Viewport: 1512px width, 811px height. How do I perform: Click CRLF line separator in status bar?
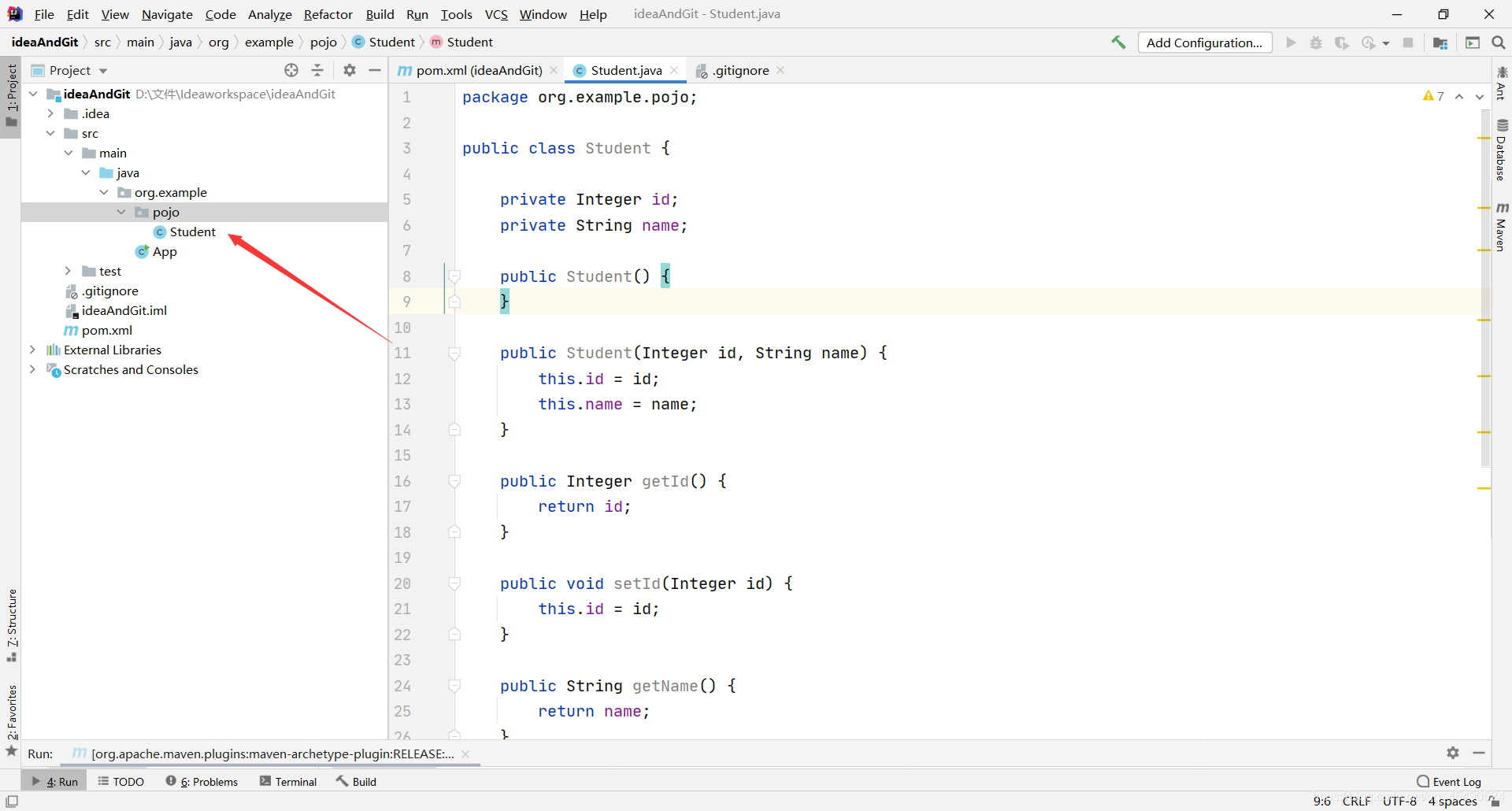(x=1356, y=802)
